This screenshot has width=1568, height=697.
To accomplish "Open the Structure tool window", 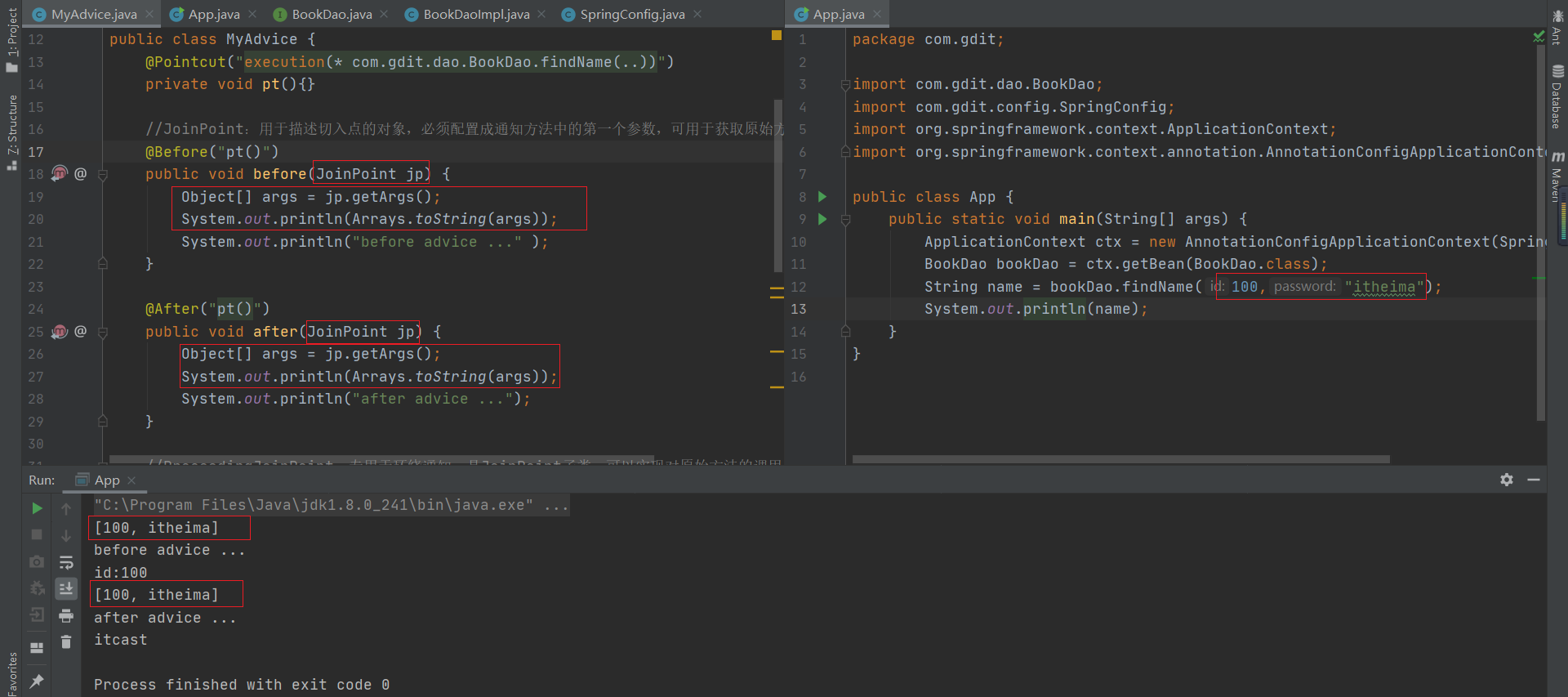I will 11,132.
